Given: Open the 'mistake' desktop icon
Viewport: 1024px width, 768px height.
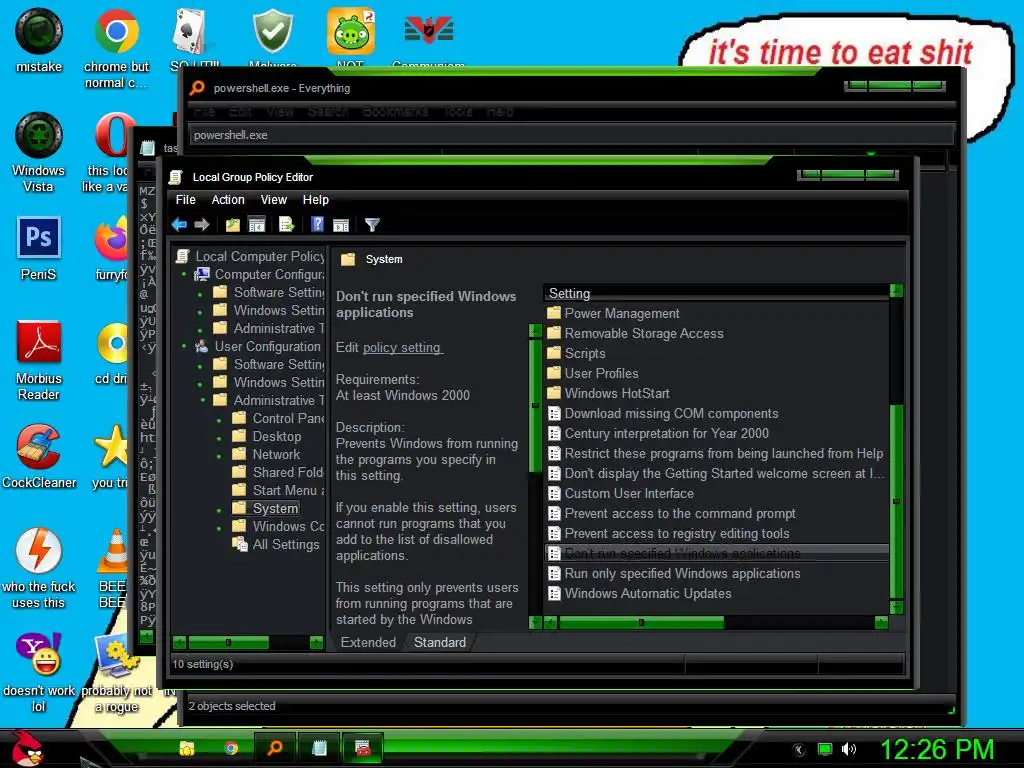Looking at the screenshot, I should (x=39, y=40).
